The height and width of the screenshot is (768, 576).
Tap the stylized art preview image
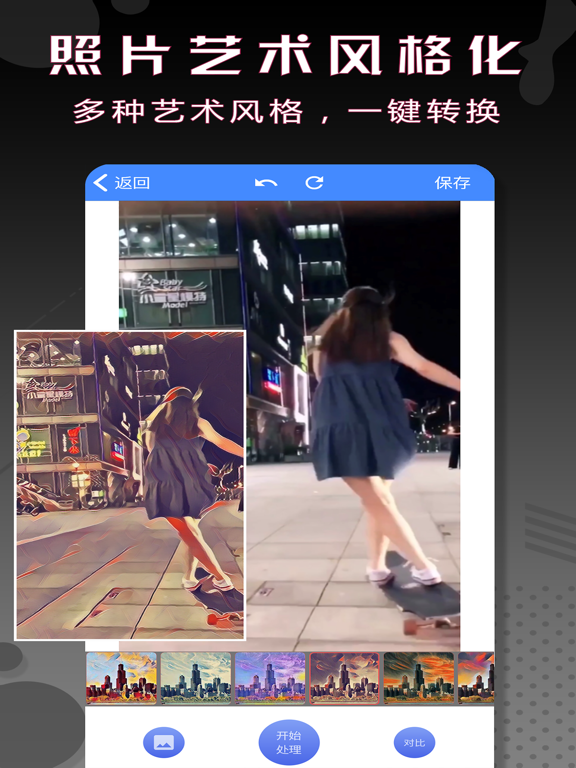130,485
